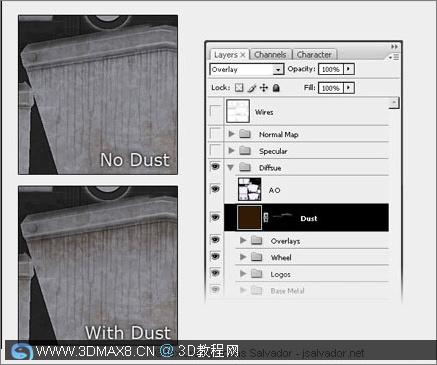This screenshot has height=365, width=437.
Task: Collapse panel with double-arrow icon
Action: [394, 47]
